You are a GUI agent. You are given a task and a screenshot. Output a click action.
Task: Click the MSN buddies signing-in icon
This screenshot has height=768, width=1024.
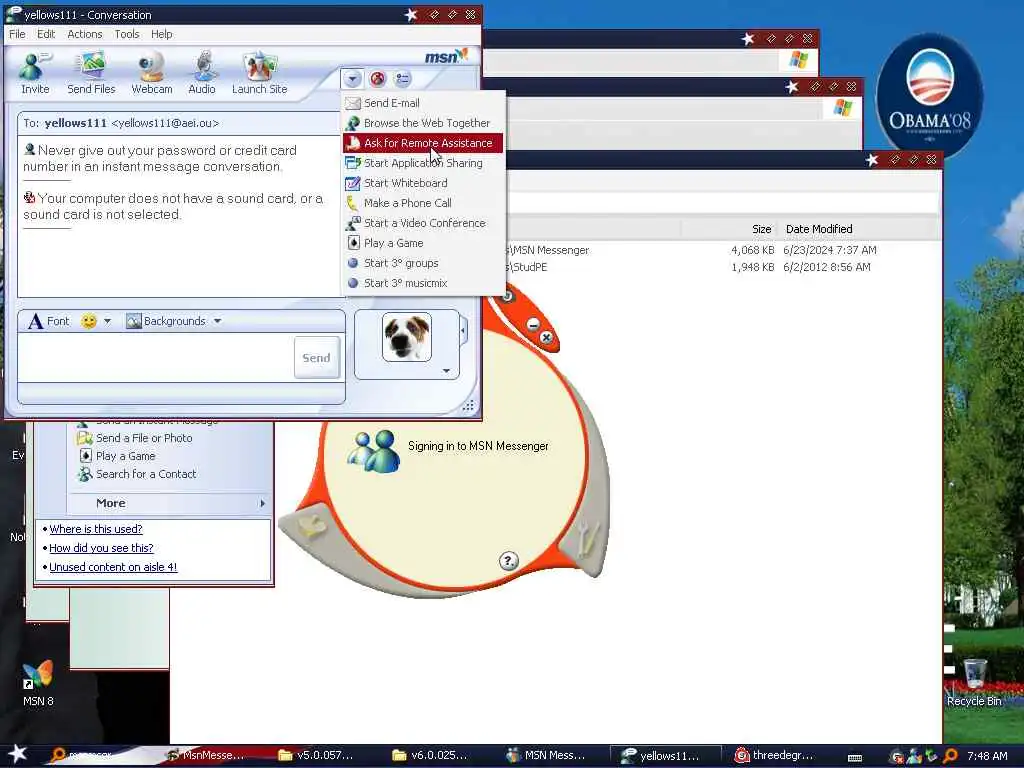tap(374, 451)
